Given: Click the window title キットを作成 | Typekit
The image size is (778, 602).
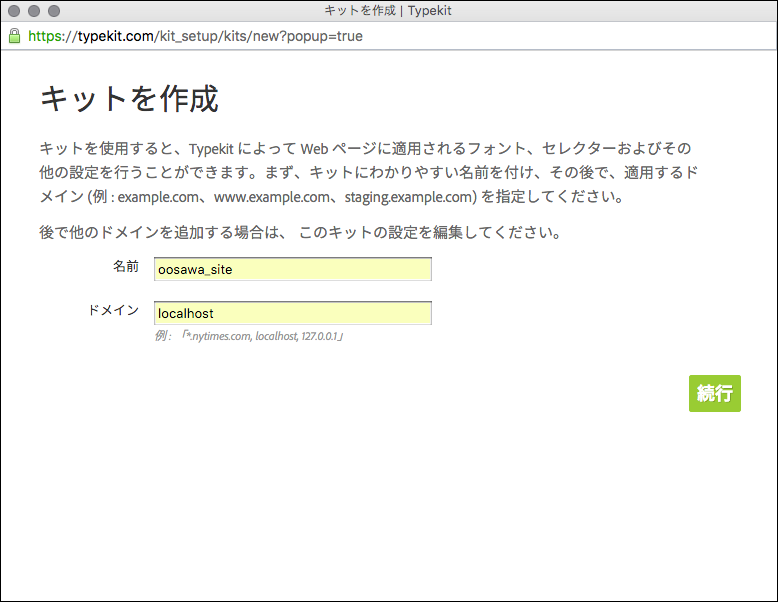Looking at the screenshot, I should point(388,10).
